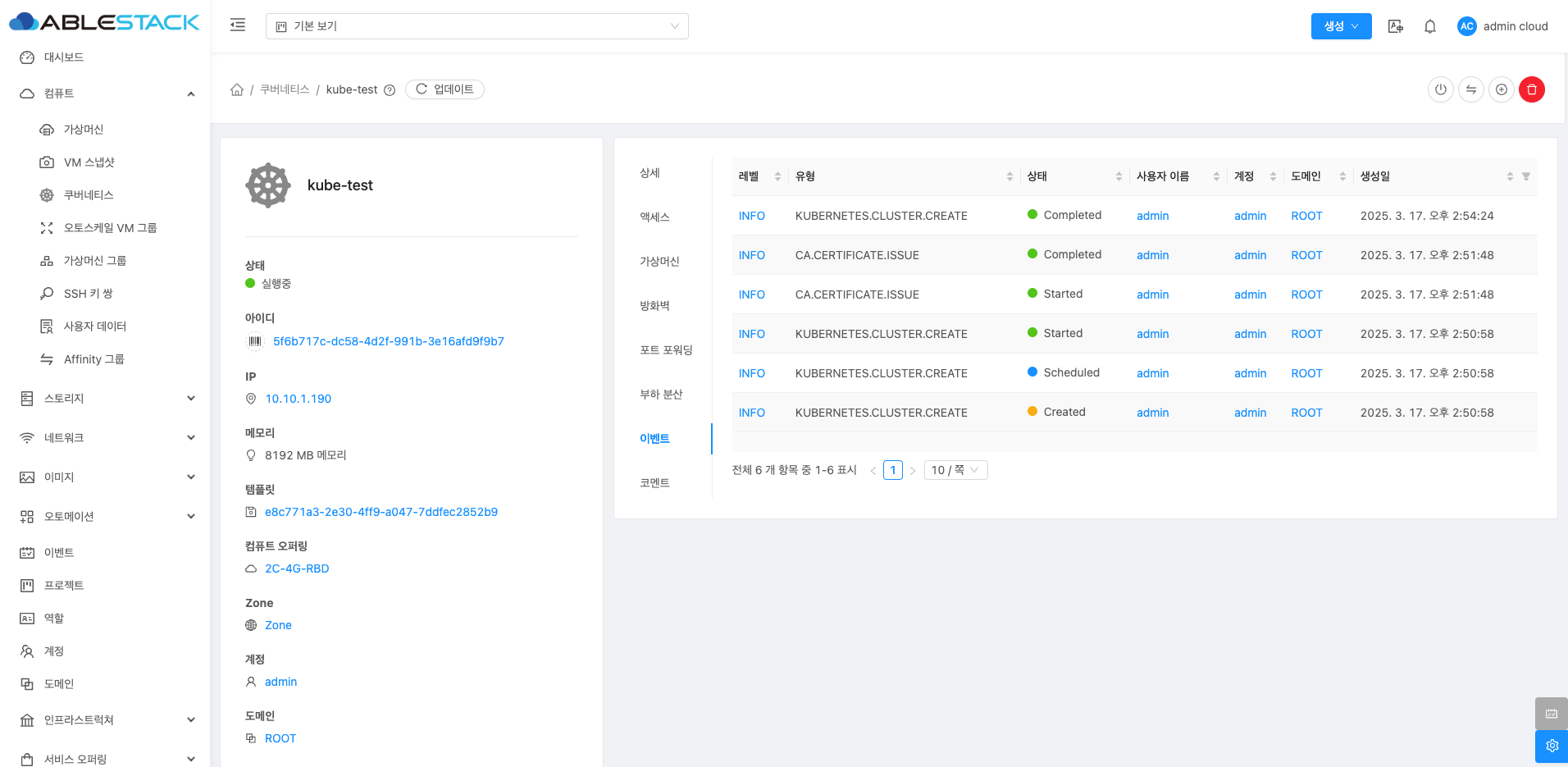Image resolution: width=1568 pixels, height=767 pixels.
Task: Switch to the 방화벽 tab
Action: pos(654,306)
